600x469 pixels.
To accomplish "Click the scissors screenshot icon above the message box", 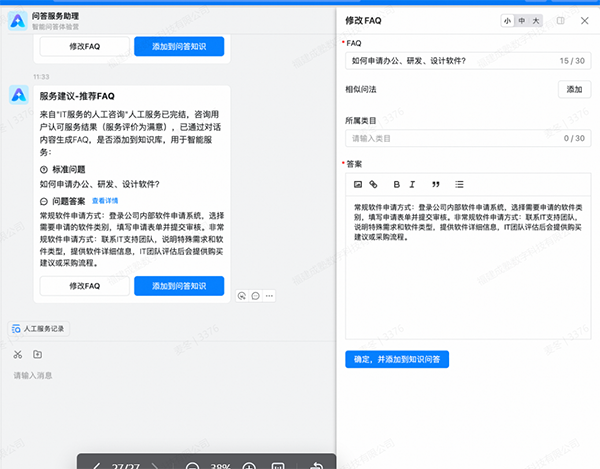I will 18,355.
